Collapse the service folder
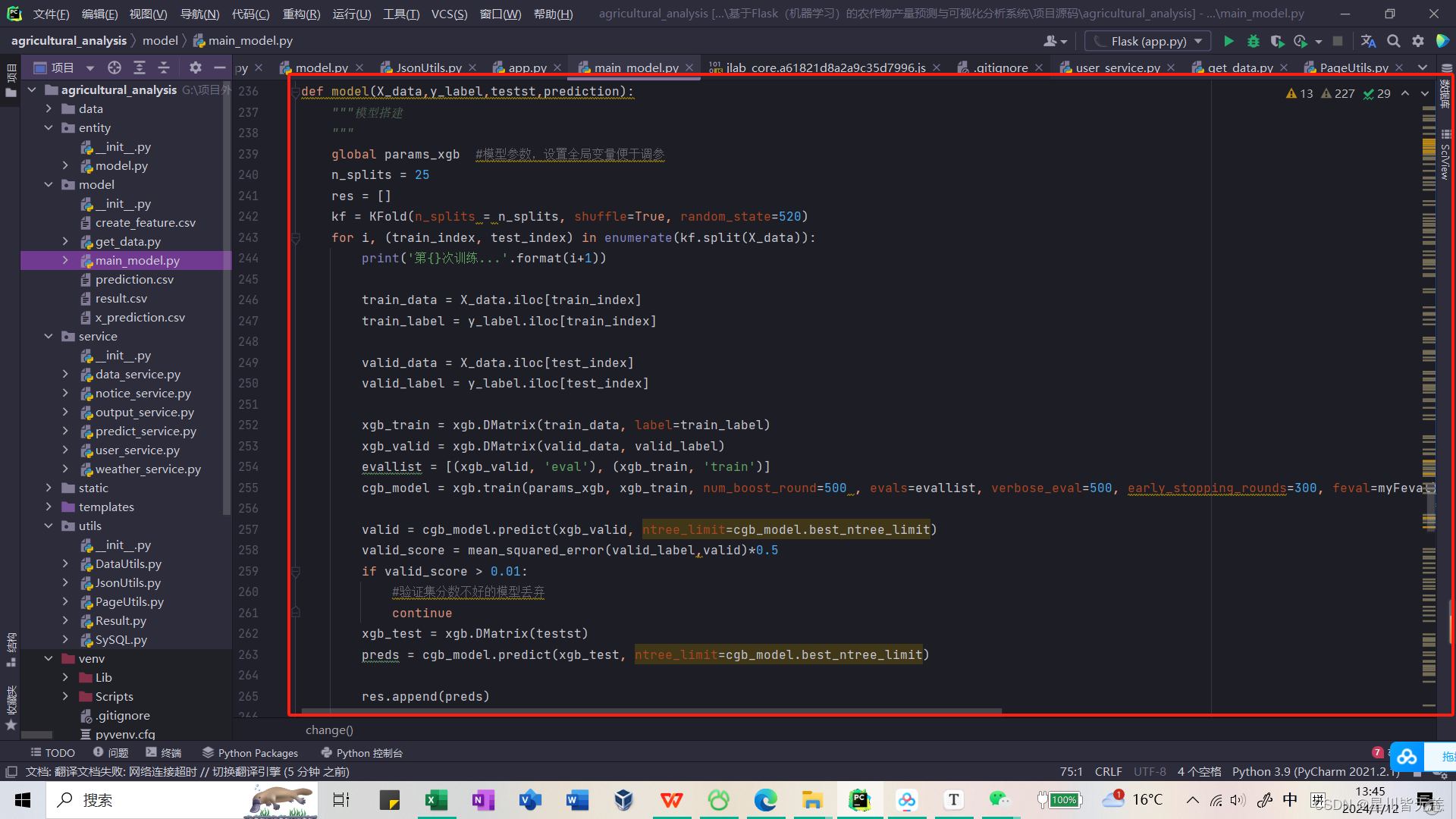This screenshot has height=819, width=1456. pyautogui.click(x=49, y=336)
